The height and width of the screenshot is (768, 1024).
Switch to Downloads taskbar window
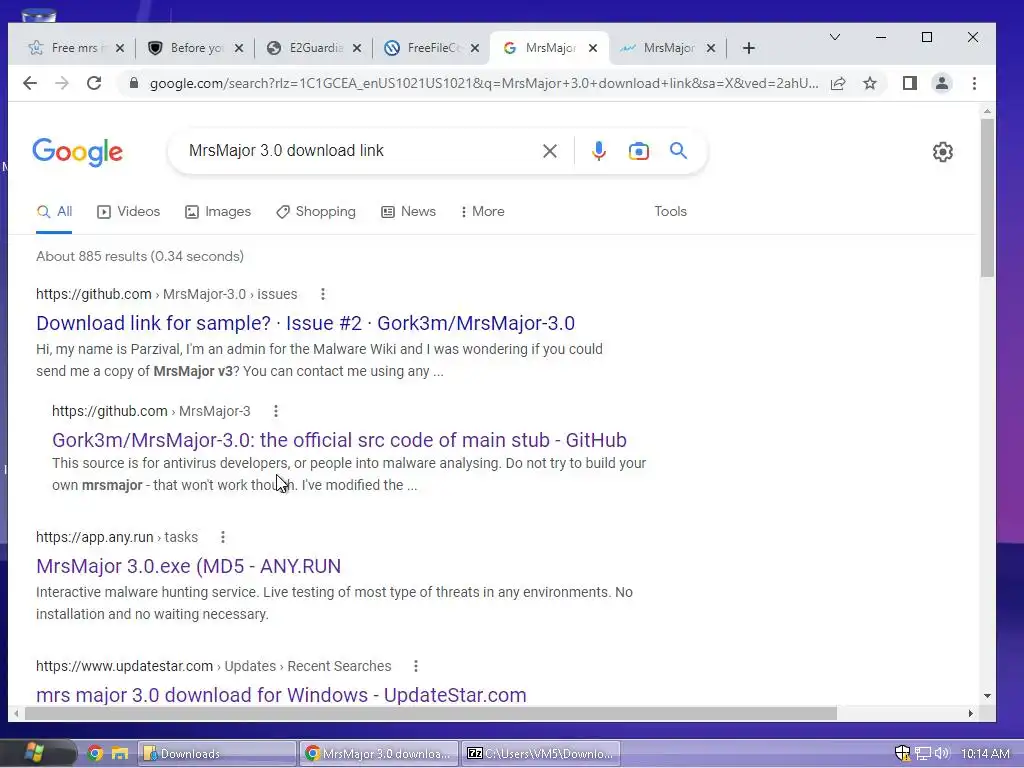click(217, 754)
